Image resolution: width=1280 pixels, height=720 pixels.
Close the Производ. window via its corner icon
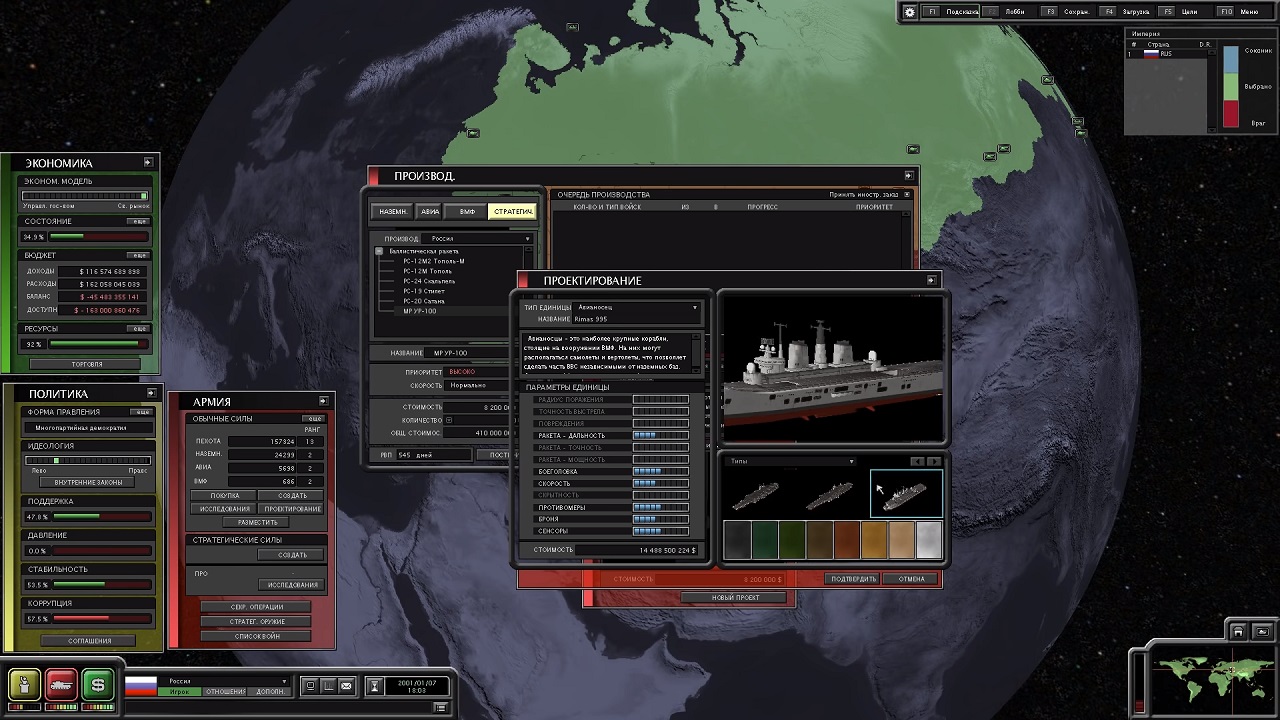point(908,176)
